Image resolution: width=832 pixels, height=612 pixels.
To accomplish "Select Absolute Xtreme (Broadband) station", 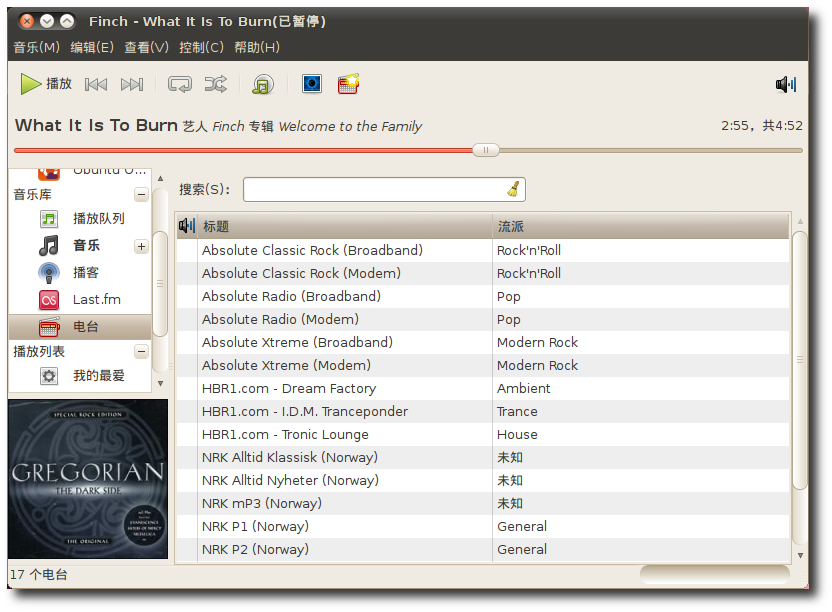I will [x=482, y=342].
